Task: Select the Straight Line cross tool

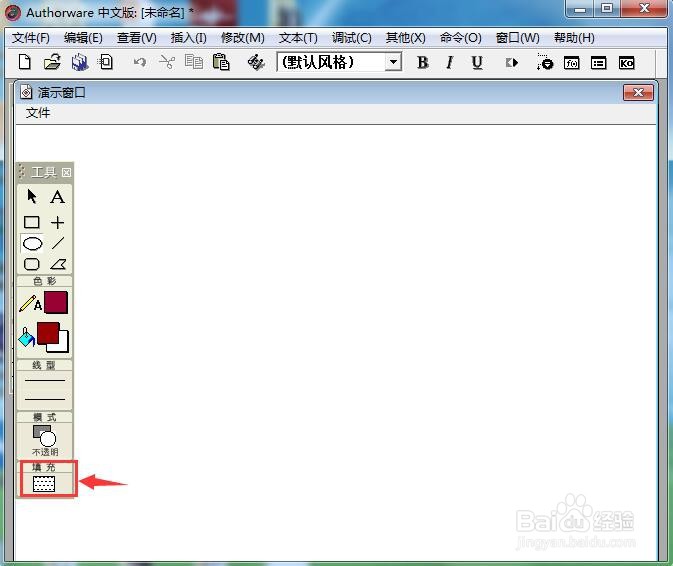Action: pos(58,222)
